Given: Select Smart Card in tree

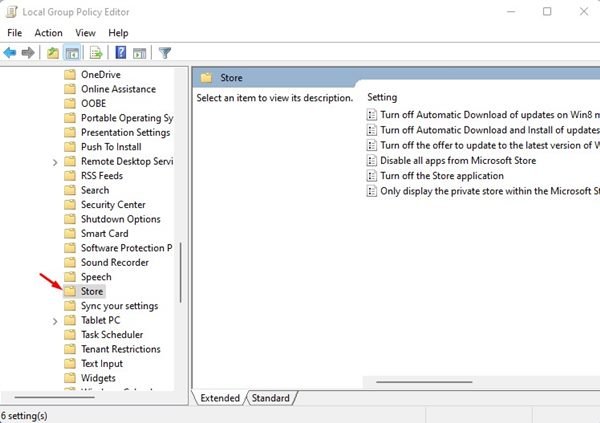Looking at the screenshot, I should (x=104, y=234).
